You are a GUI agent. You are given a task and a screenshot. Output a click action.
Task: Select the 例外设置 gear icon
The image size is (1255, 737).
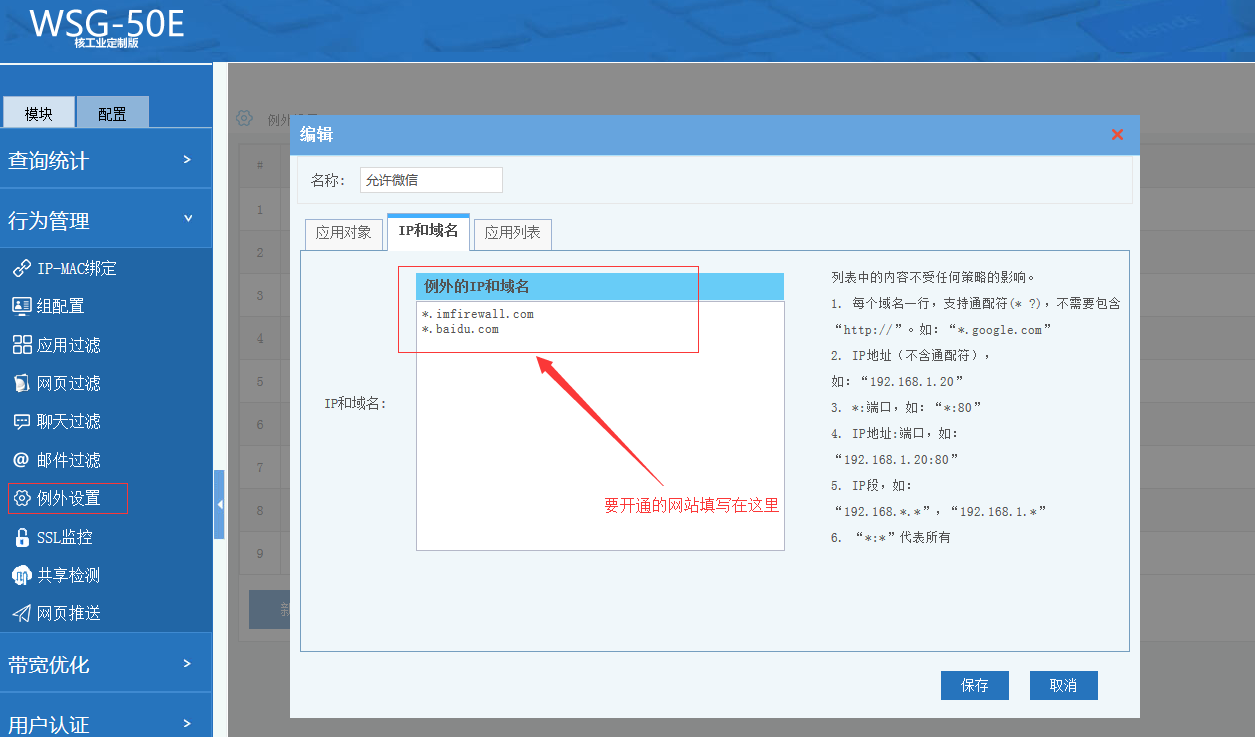coord(22,498)
